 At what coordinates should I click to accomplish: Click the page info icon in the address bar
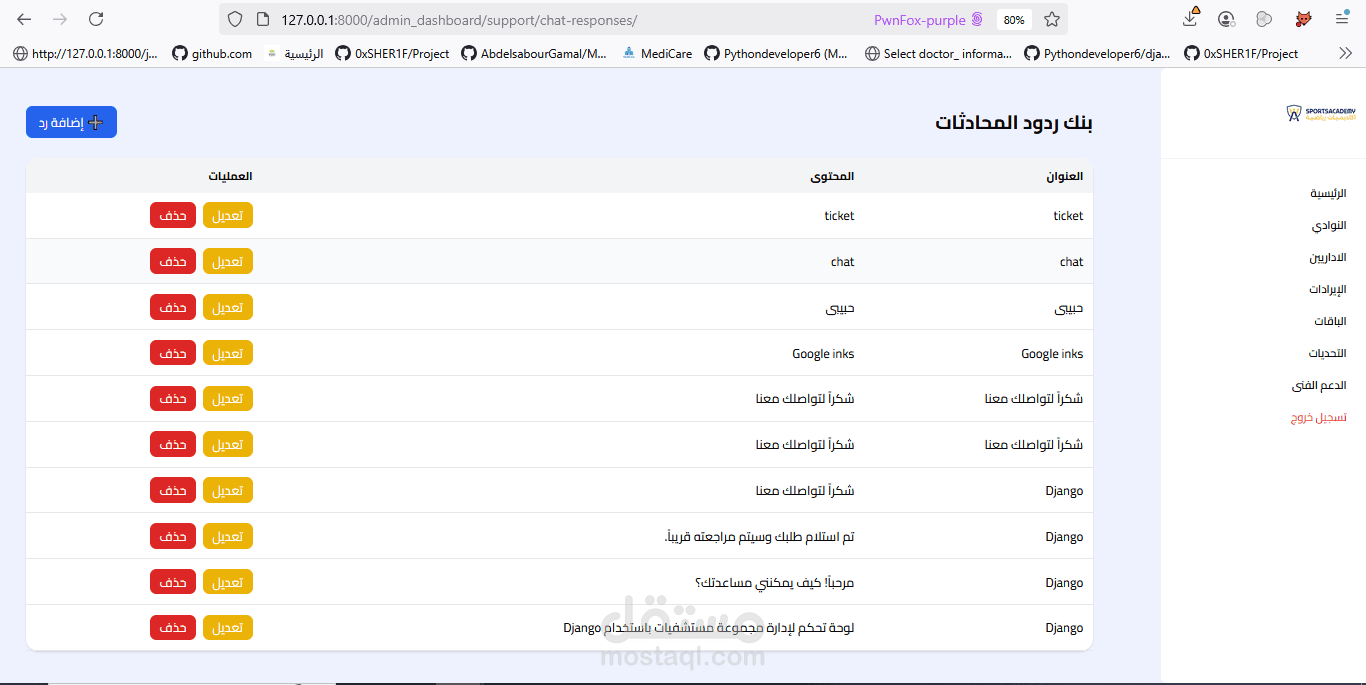[x=263, y=19]
